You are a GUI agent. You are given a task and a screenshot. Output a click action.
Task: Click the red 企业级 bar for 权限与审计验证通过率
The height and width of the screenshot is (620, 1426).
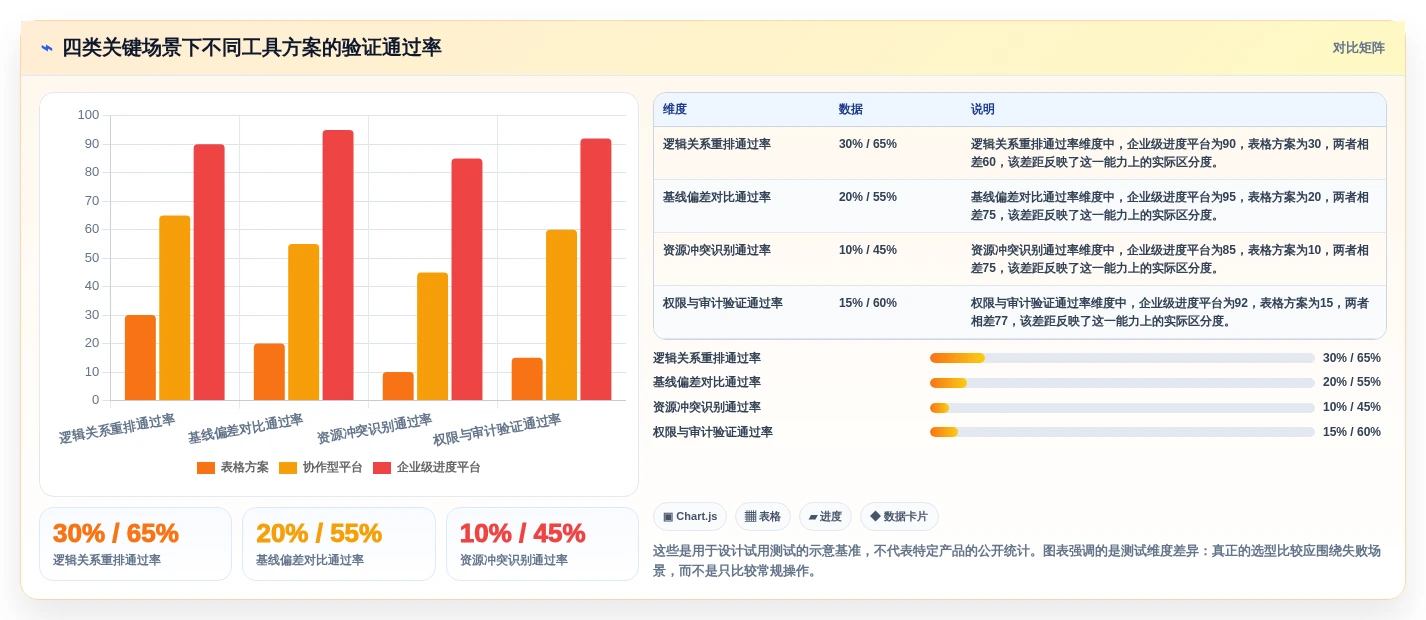(596, 269)
